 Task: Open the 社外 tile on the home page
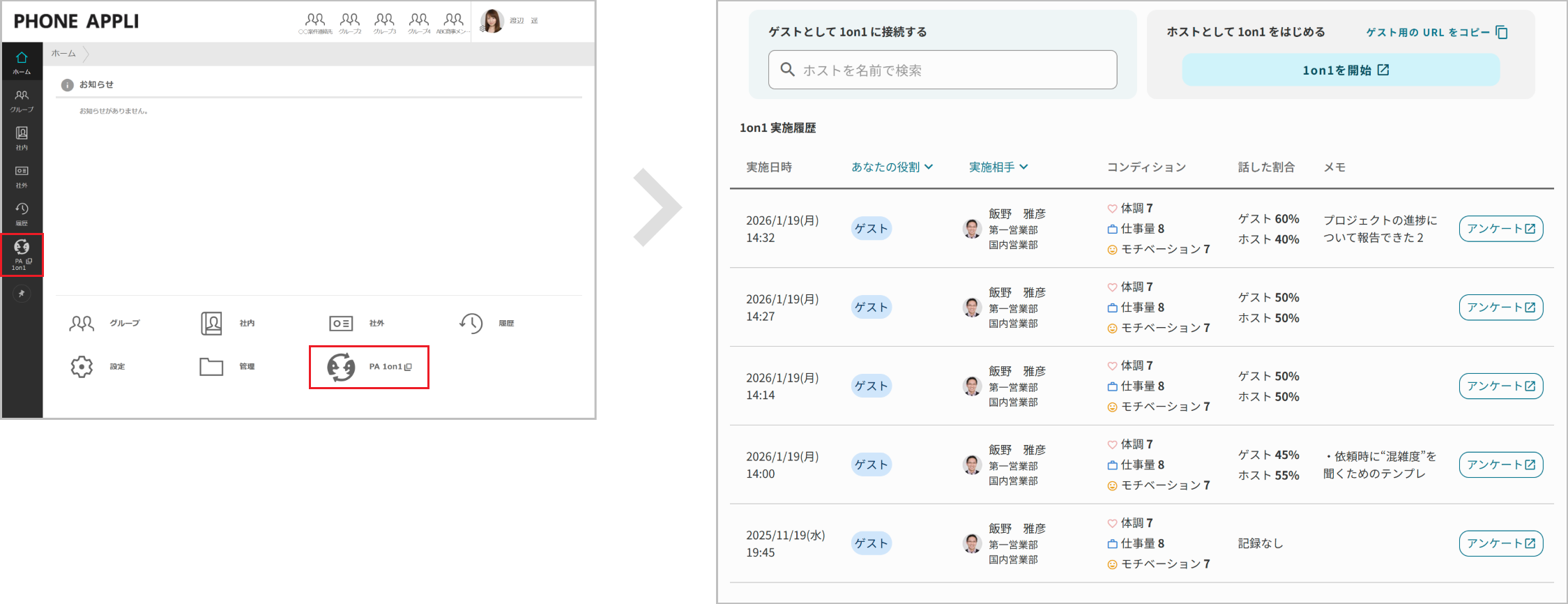coord(356,323)
